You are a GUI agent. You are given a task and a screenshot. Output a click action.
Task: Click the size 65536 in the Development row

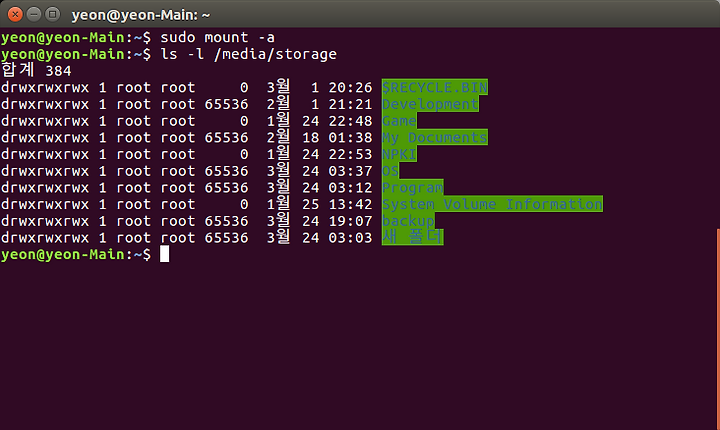pyautogui.click(x=226, y=104)
